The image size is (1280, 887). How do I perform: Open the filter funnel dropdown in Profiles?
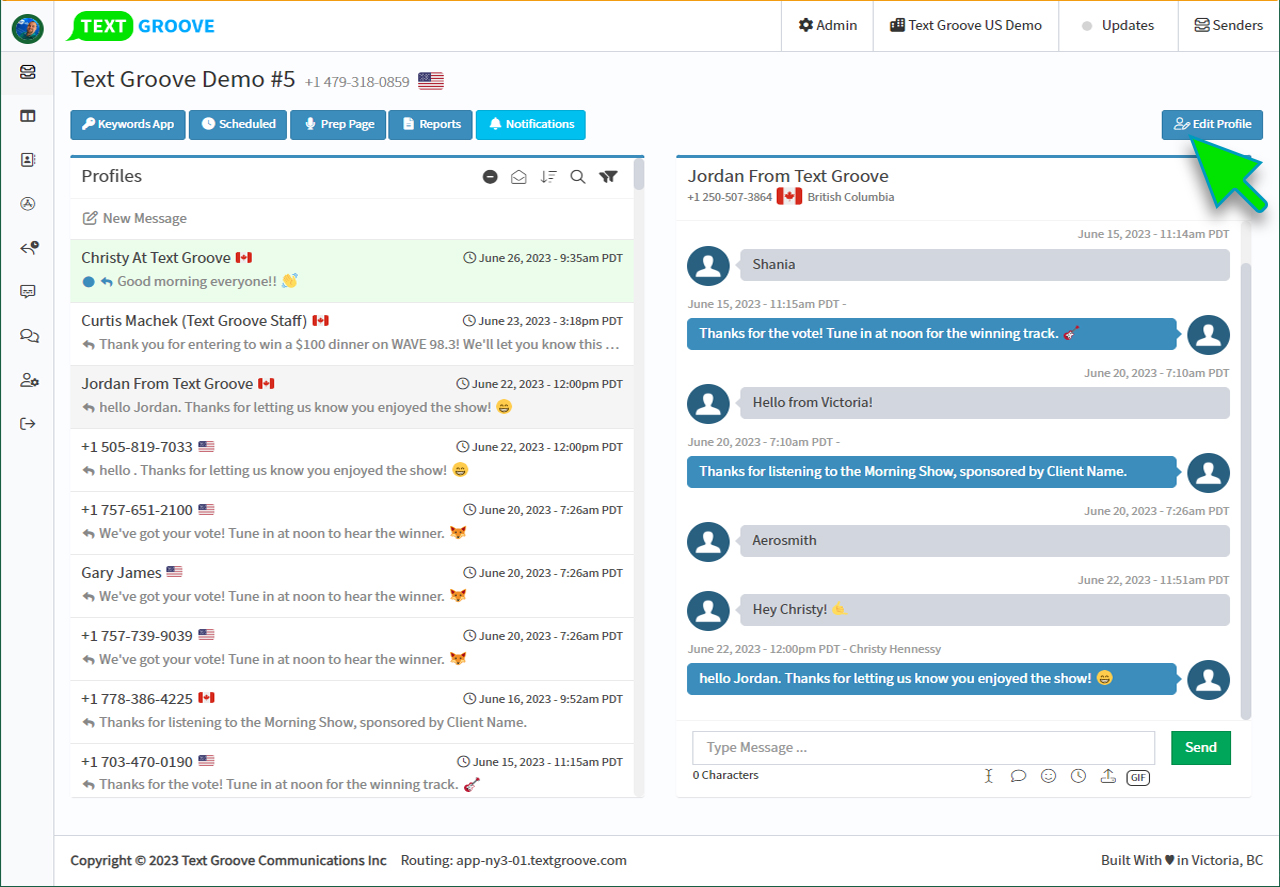608,177
